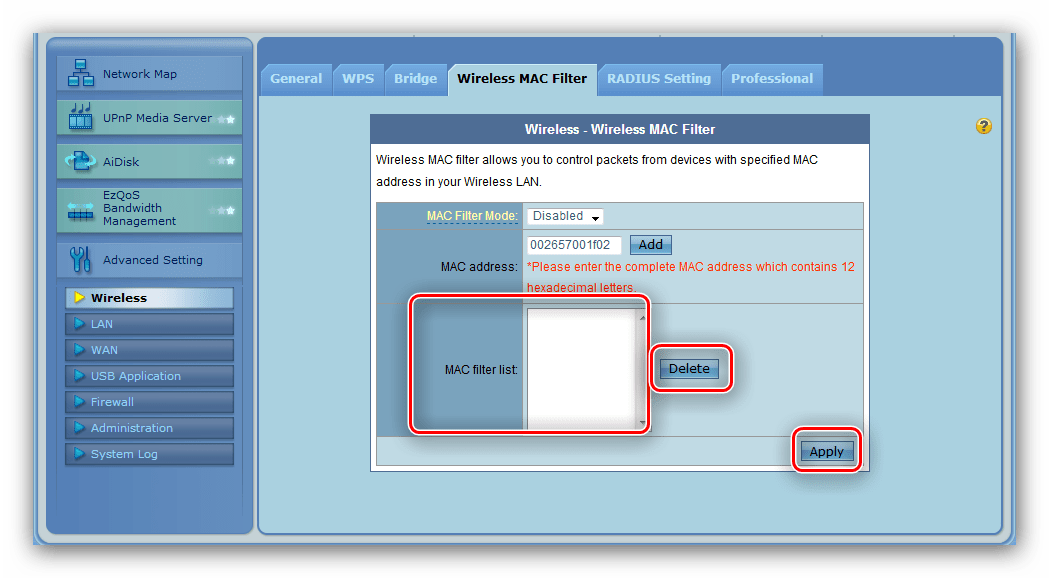
Task: Open UPnP Media Server icon
Action: pos(80,117)
